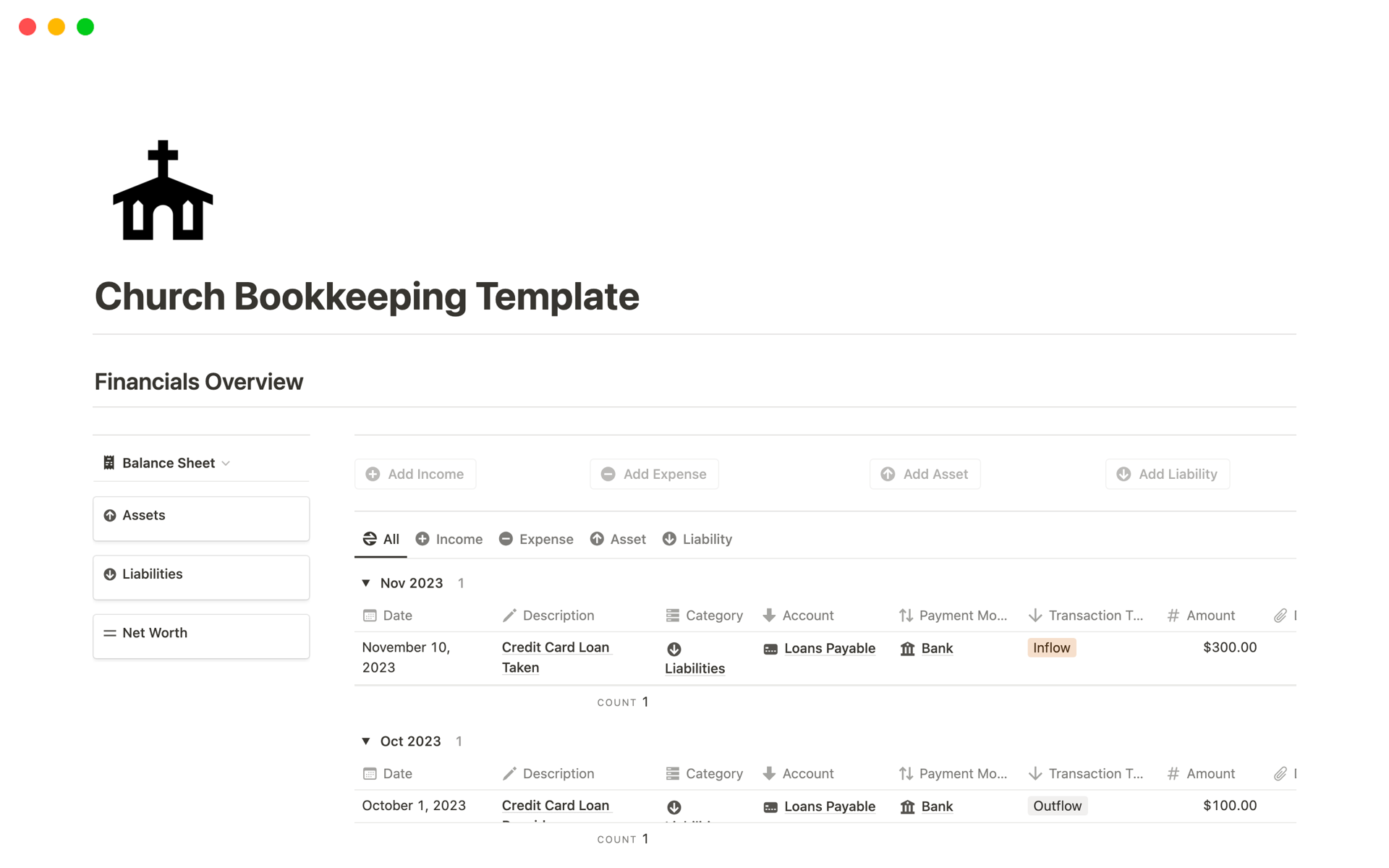Click the Add Liability icon

pyautogui.click(x=1122, y=474)
